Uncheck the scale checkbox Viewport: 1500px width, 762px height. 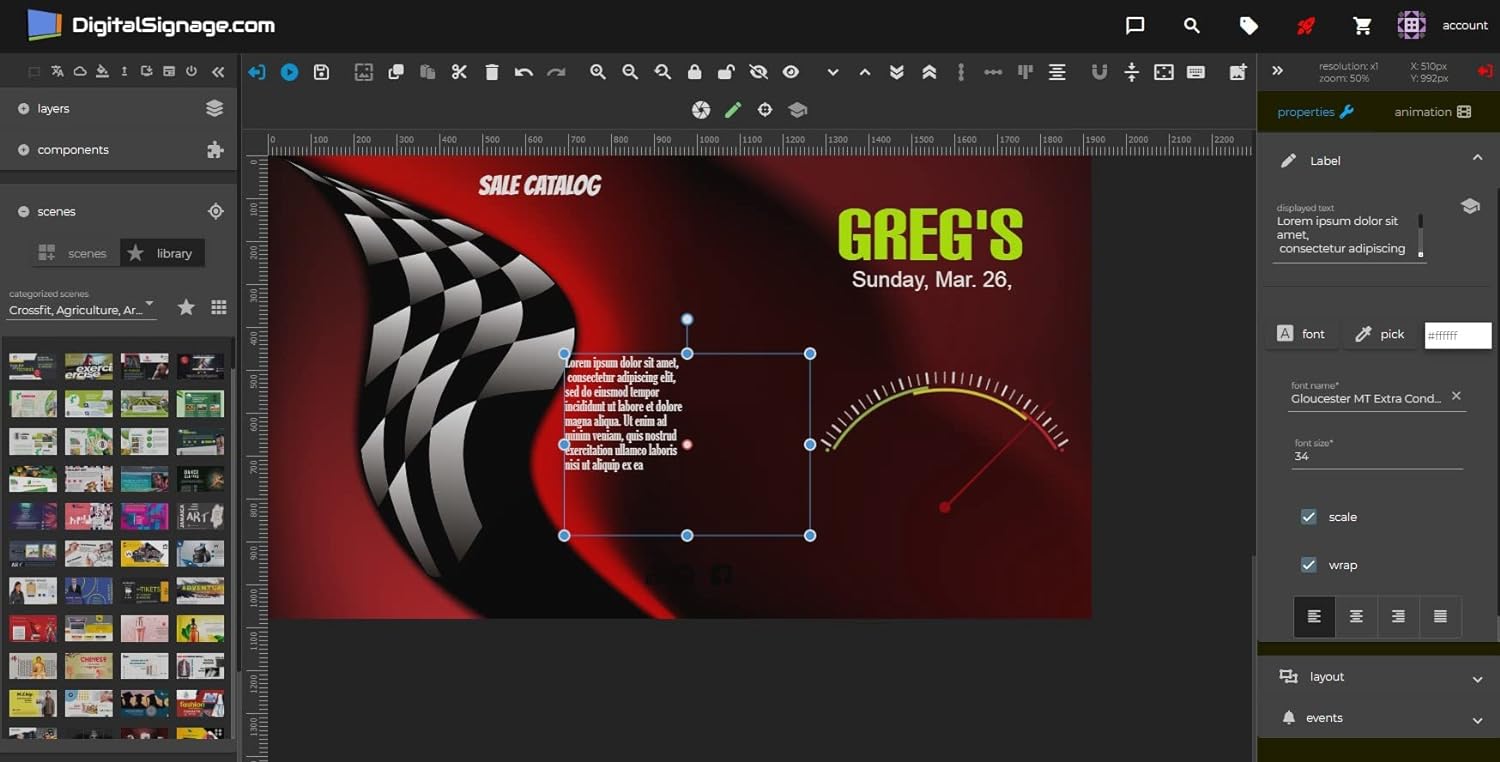tap(1308, 517)
